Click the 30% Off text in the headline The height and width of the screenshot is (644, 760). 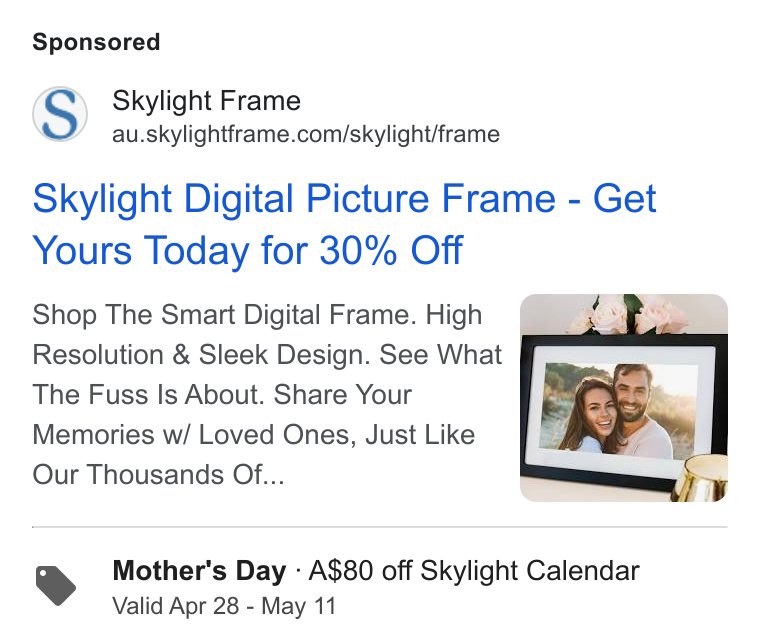tap(391, 250)
